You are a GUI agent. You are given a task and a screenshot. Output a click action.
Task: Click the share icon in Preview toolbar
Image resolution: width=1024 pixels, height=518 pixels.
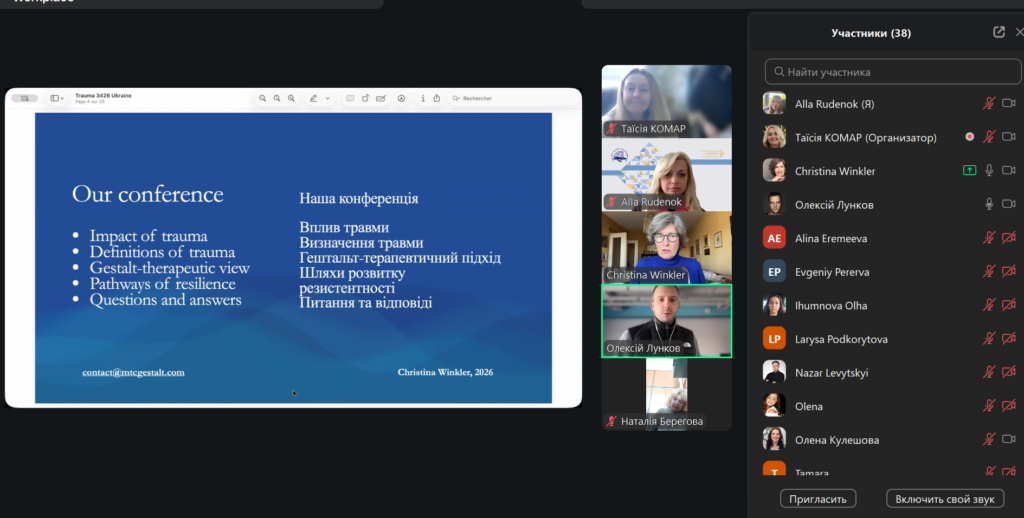(438, 98)
